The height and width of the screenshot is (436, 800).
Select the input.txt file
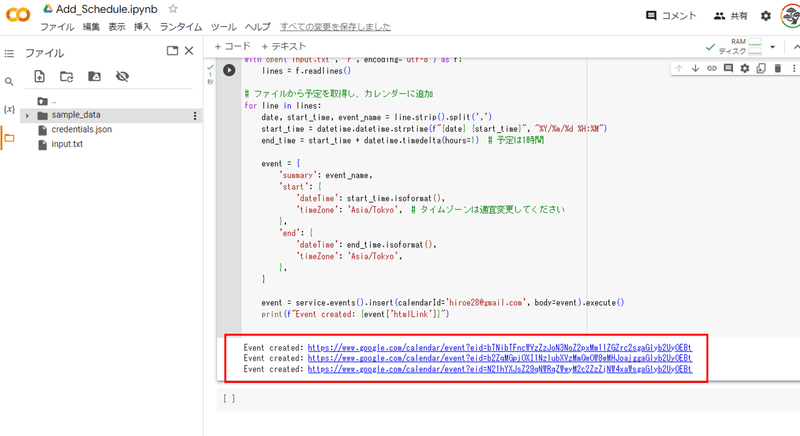(67, 144)
